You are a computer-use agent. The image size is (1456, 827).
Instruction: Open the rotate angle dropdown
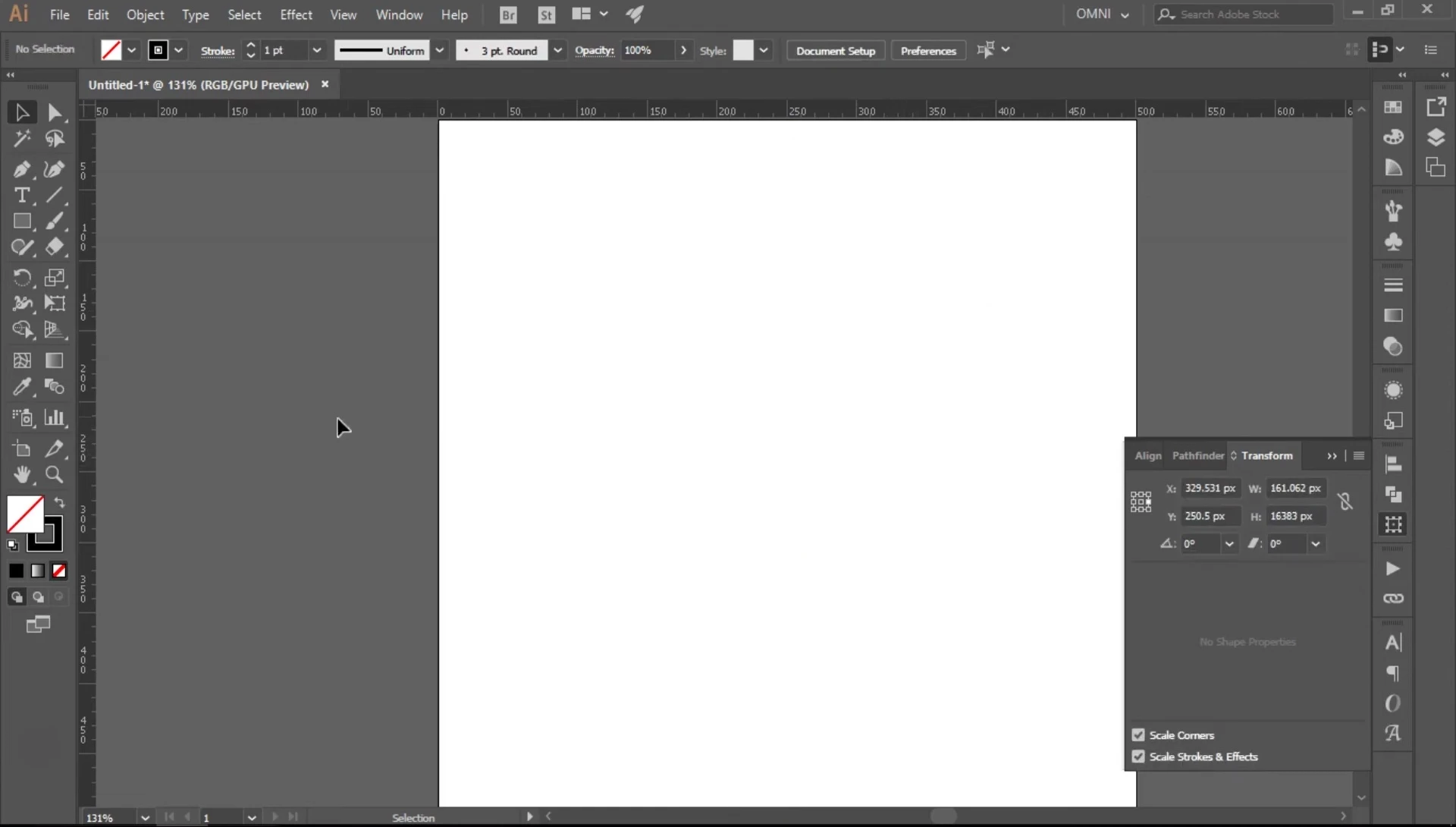coord(1229,544)
